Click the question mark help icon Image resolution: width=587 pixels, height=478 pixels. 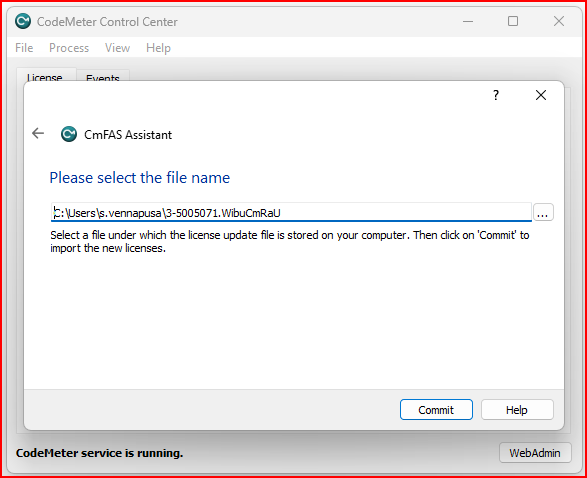tap(496, 95)
